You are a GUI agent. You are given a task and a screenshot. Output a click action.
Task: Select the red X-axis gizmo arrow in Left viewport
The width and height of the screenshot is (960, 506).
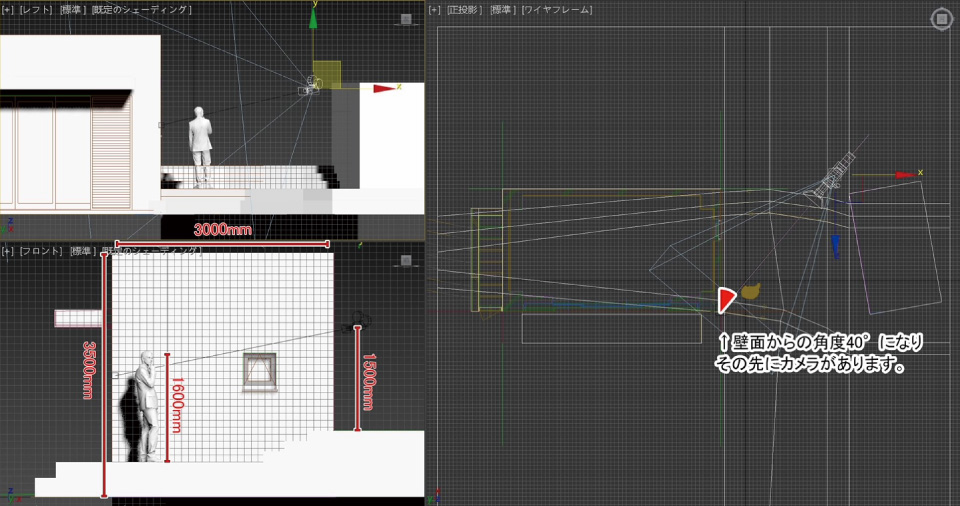(384, 89)
